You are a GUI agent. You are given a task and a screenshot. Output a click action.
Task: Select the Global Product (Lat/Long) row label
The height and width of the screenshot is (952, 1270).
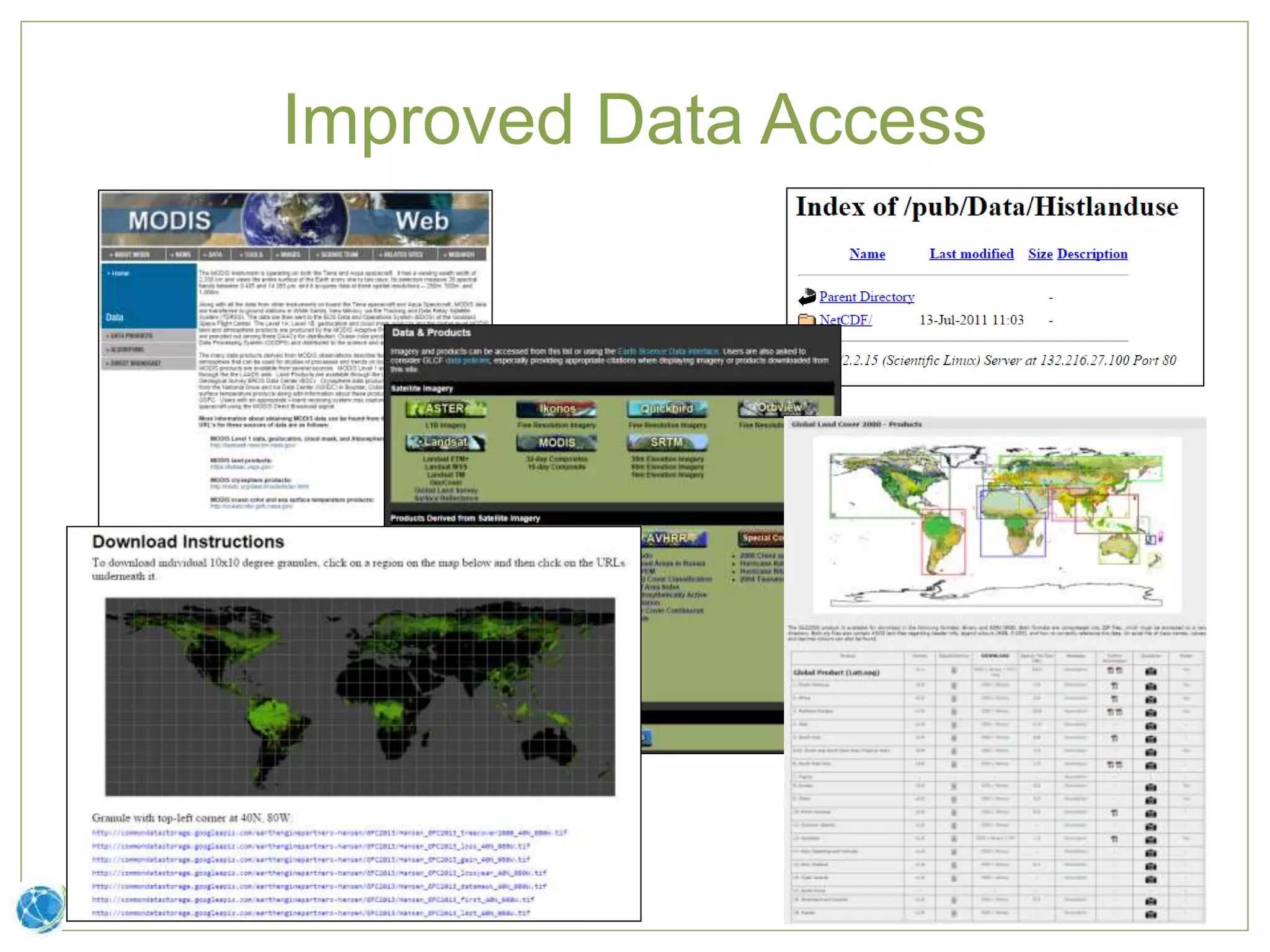click(x=837, y=672)
